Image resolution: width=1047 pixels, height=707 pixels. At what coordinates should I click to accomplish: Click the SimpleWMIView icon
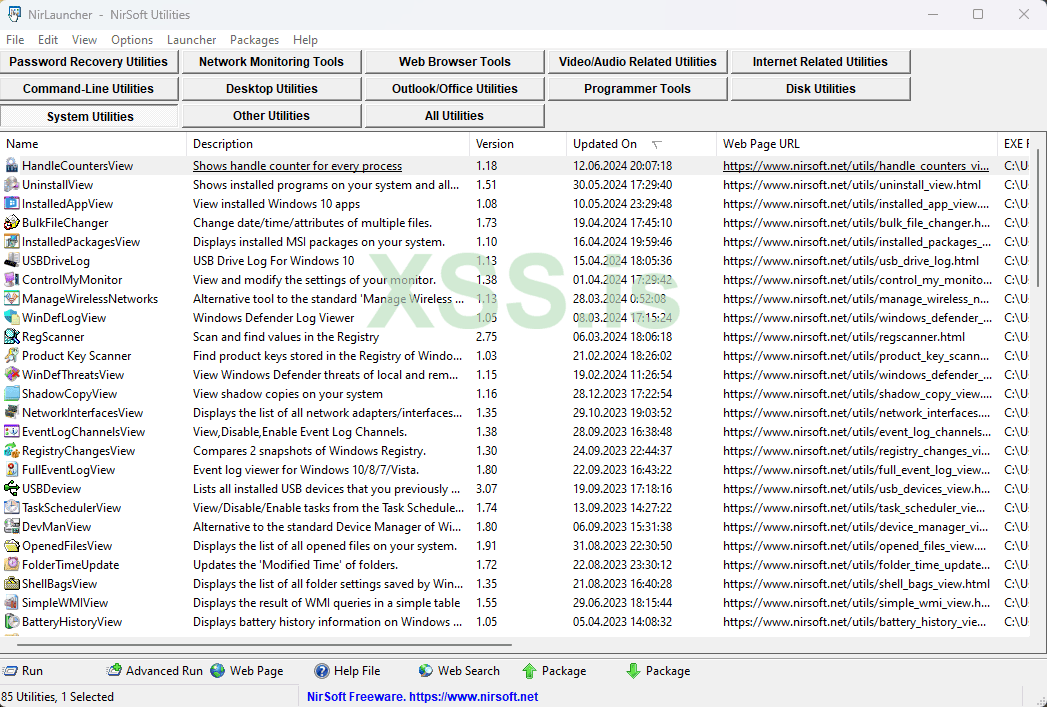coord(11,604)
